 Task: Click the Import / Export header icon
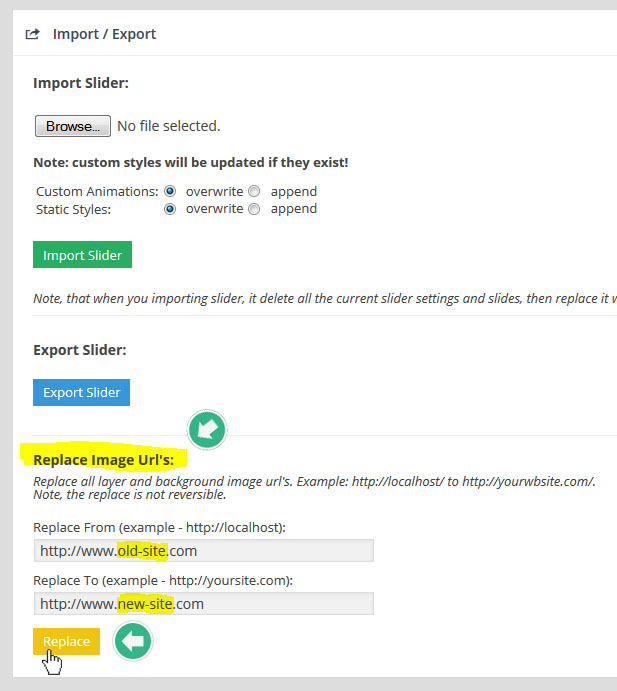point(32,34)
